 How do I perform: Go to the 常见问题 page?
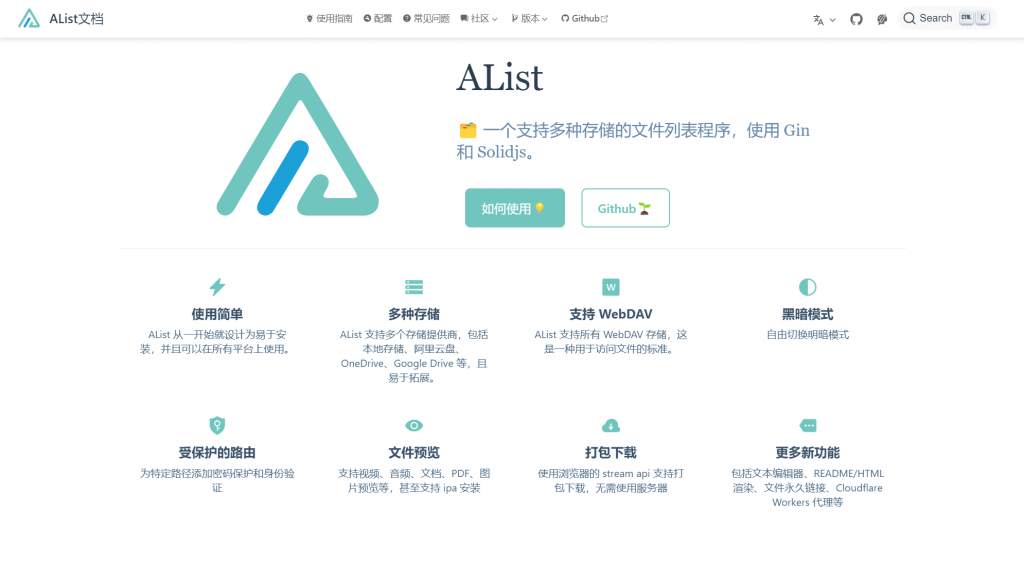(426, 18)
